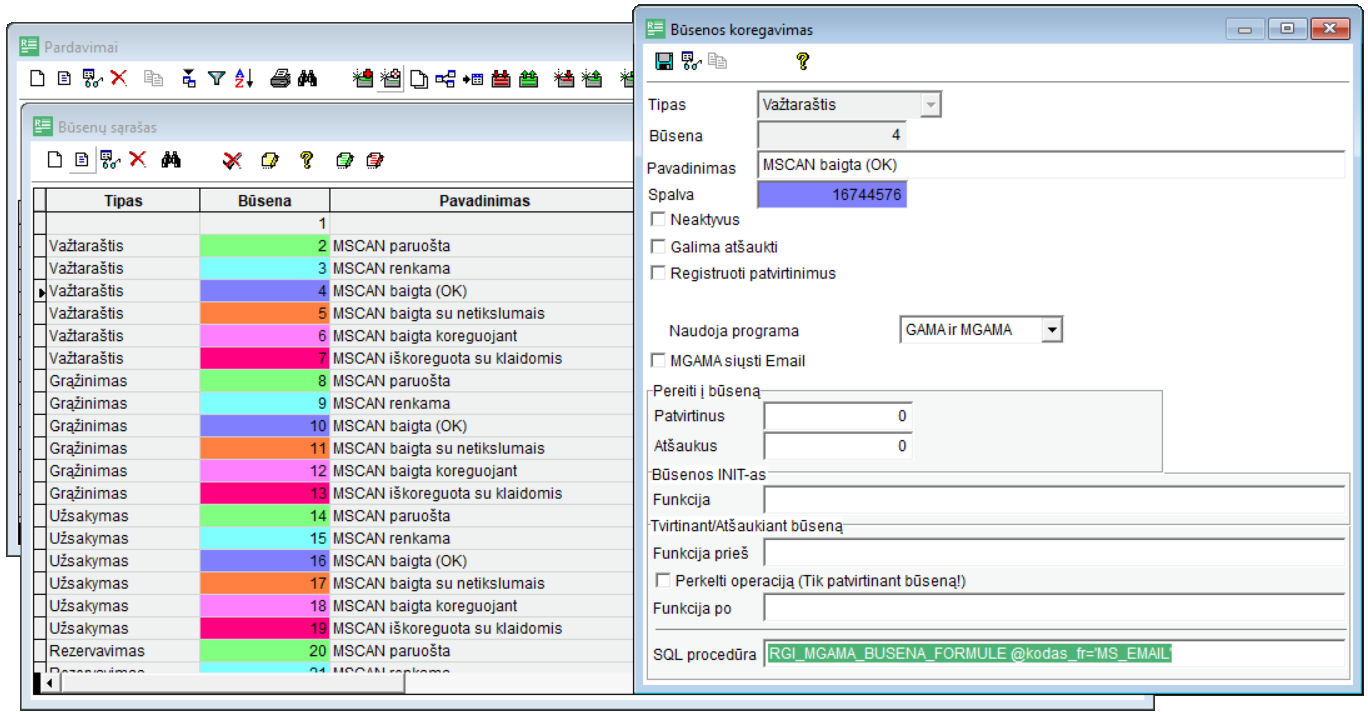The width and height of the screenshot is (1368, 712).
Task: Click the blank new record icon in Būsenų sąrašas toolbar
Action: pyautogui.click(x=56, y=159)
